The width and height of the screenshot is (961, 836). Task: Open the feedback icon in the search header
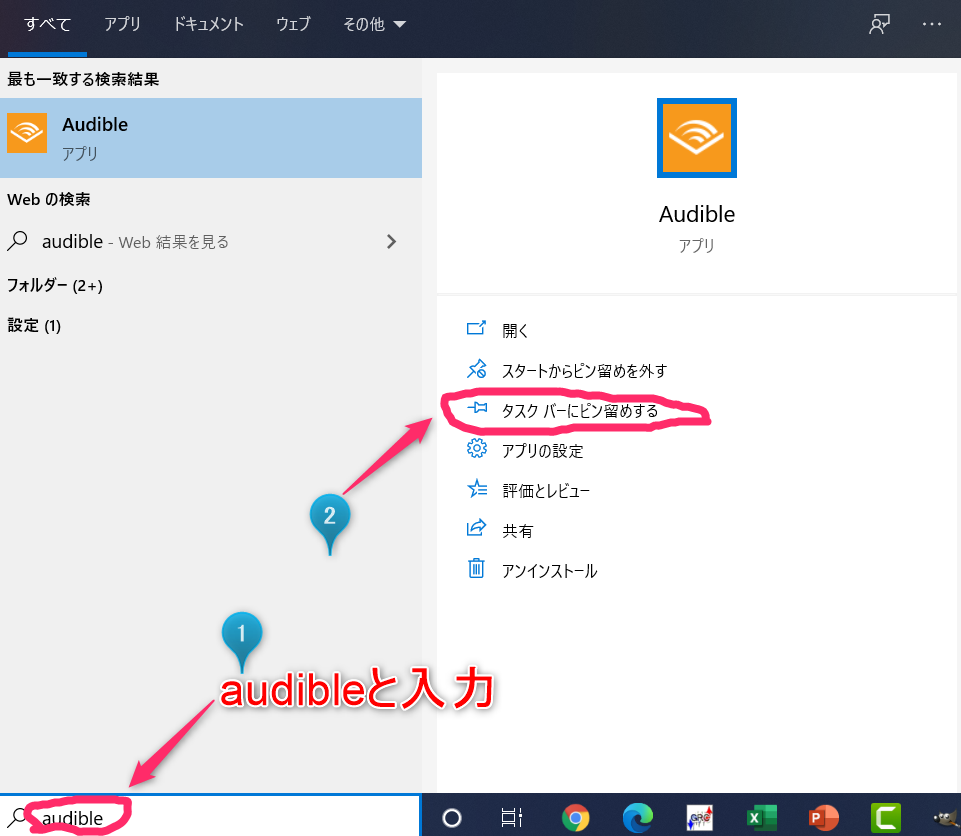(879, 25)
